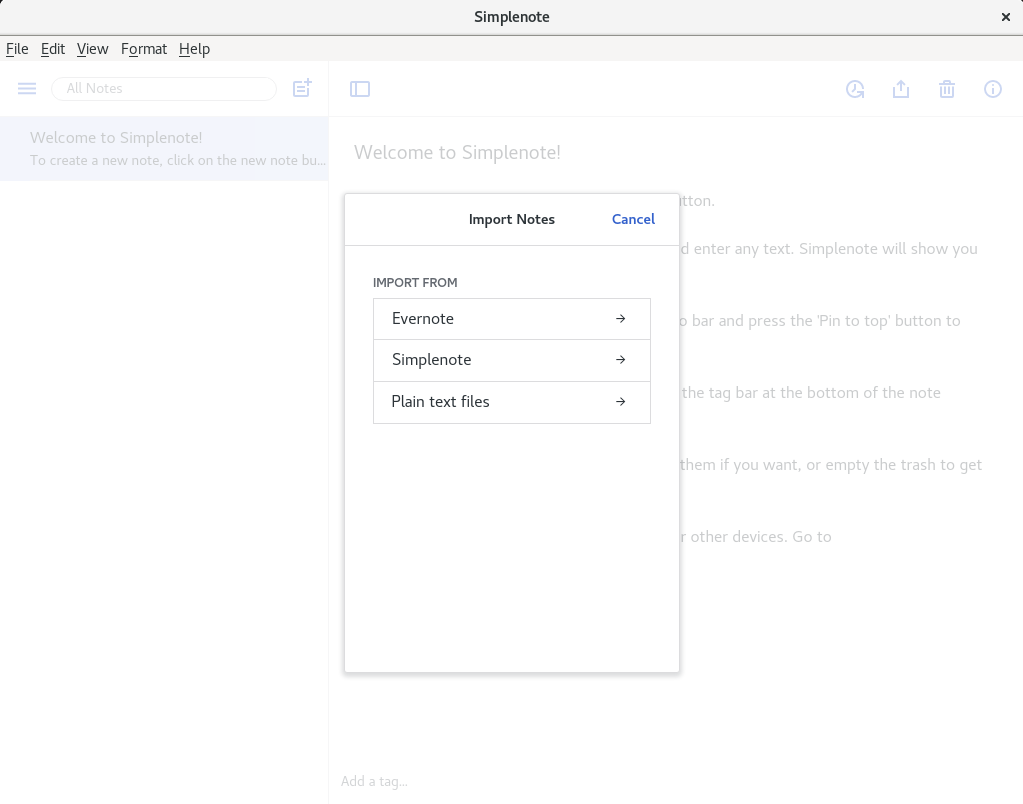Open the note info icon
The image size is (1023, 804).
(x=993, y=89)
